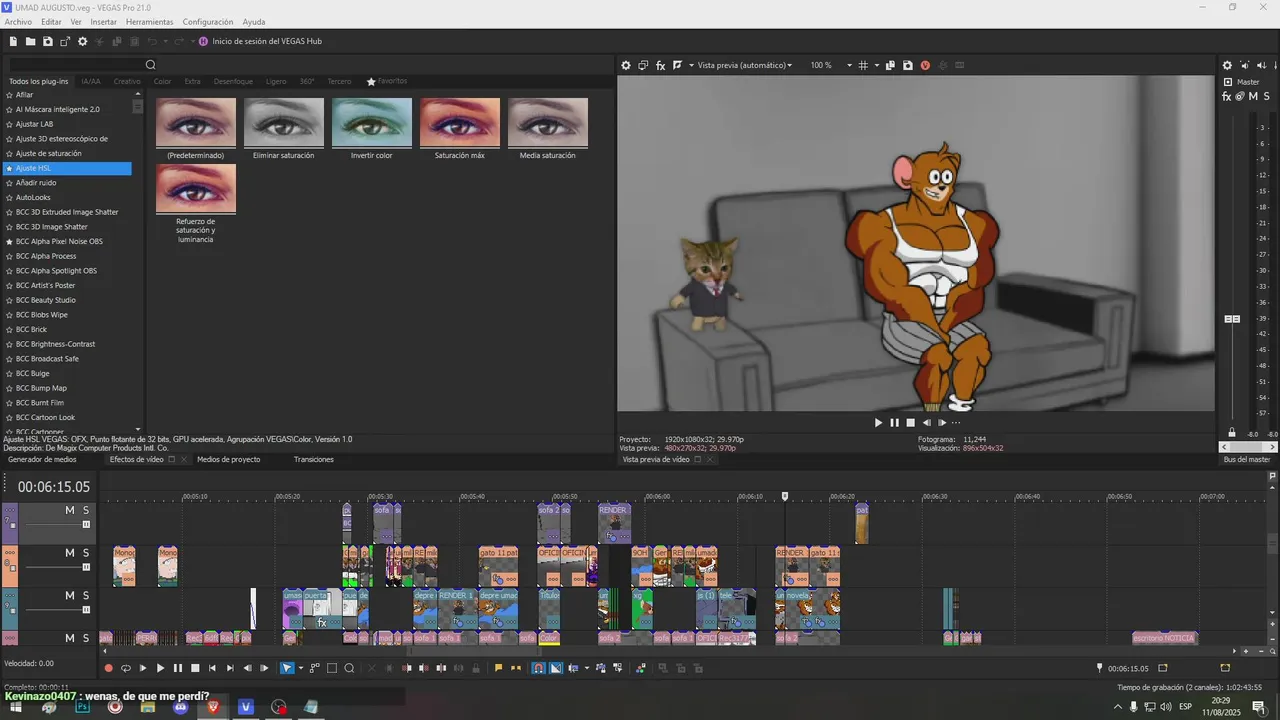
Task: Open a project with the folder icon
Action: click(x=31, y=41)
